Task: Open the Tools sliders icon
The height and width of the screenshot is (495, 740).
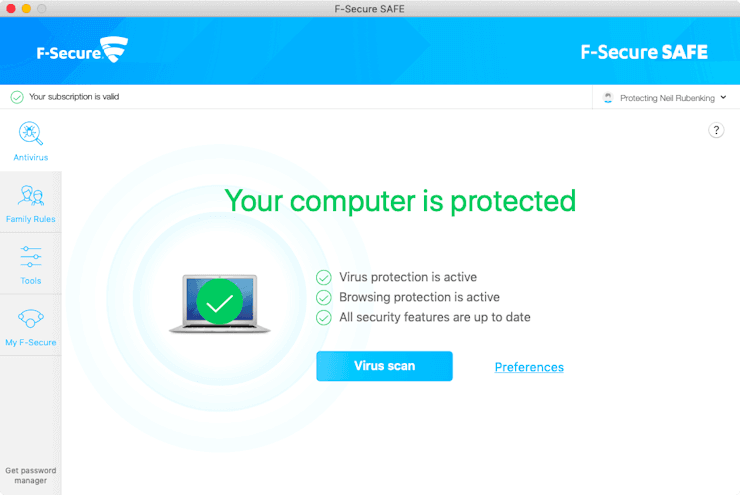Action: pyautogui.click(x=30, y=257)
